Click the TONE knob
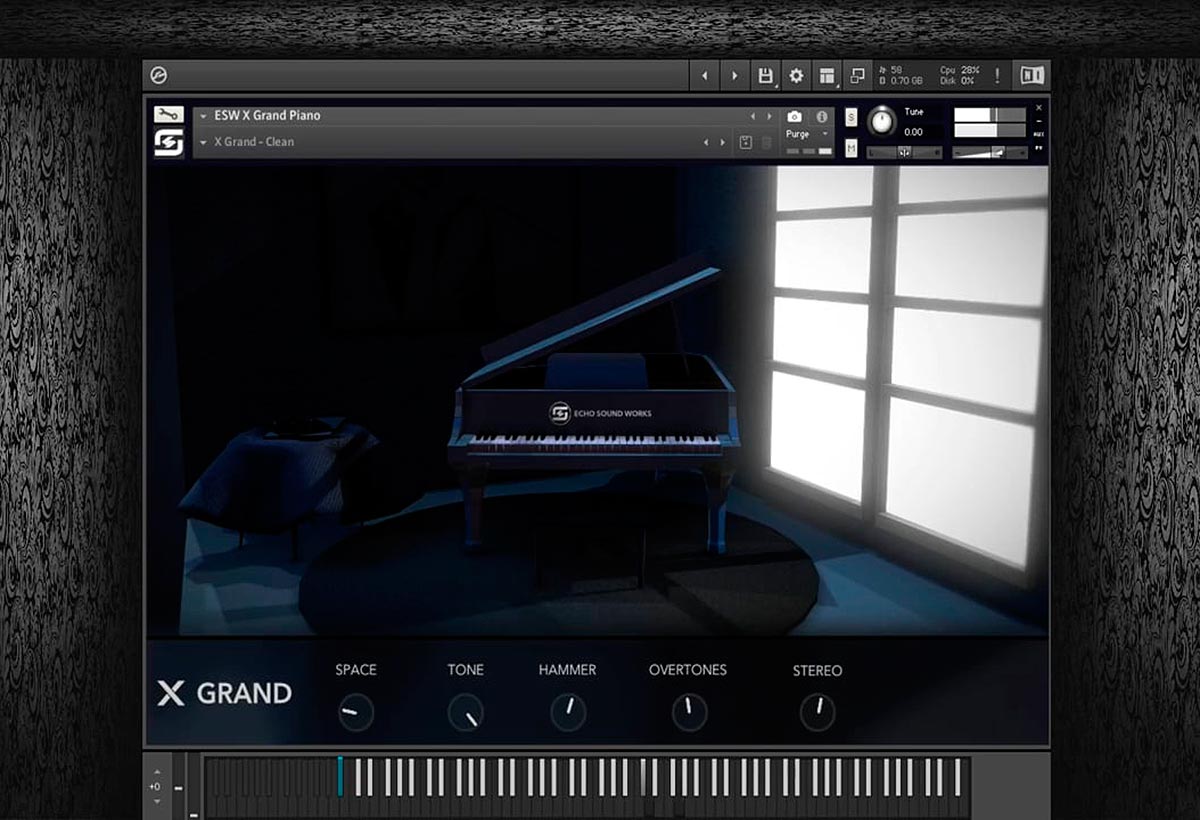Viewport: 1200px width, 820px height. (x=465, y=712)
